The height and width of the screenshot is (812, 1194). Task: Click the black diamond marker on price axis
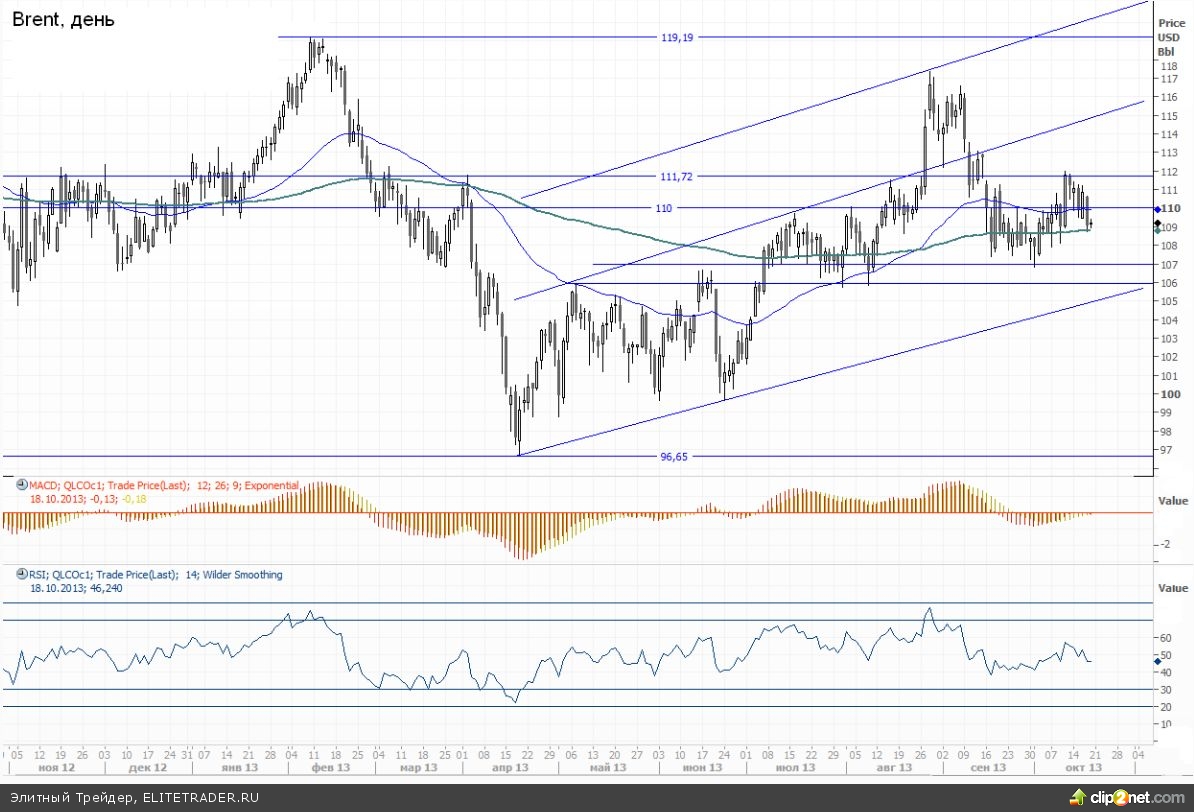1156,222
